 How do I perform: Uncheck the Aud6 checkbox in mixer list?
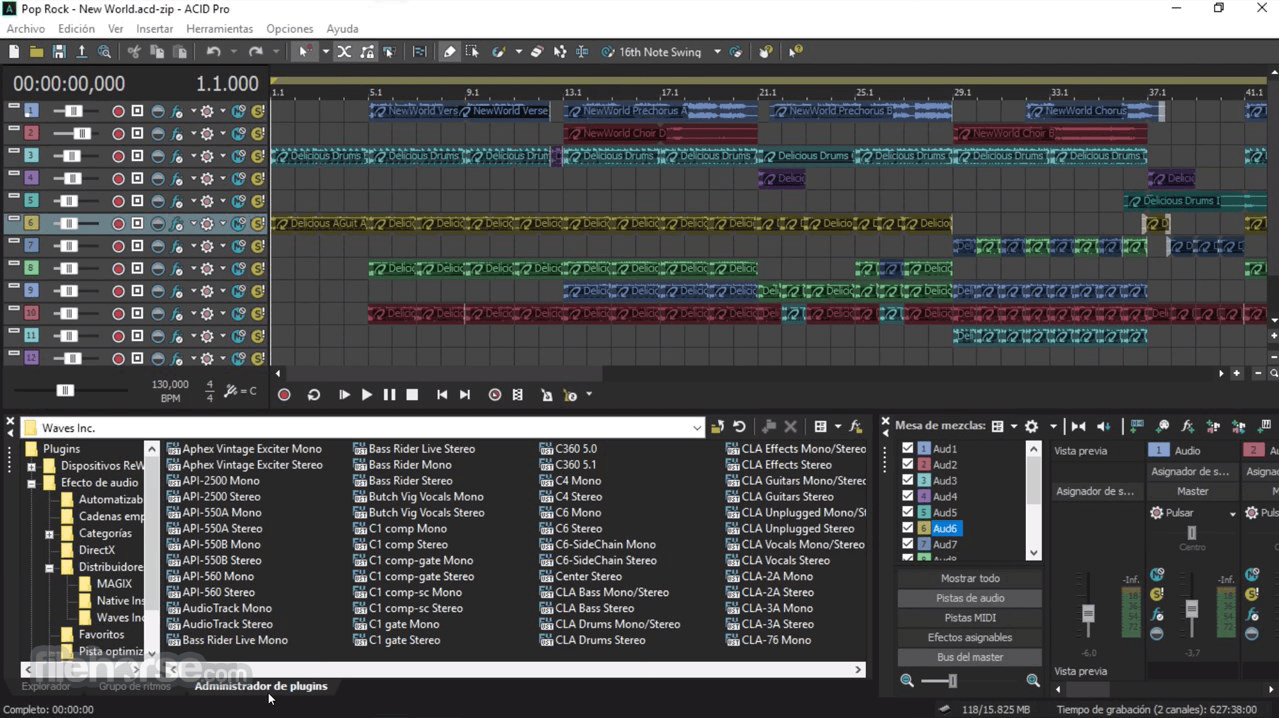908,529
